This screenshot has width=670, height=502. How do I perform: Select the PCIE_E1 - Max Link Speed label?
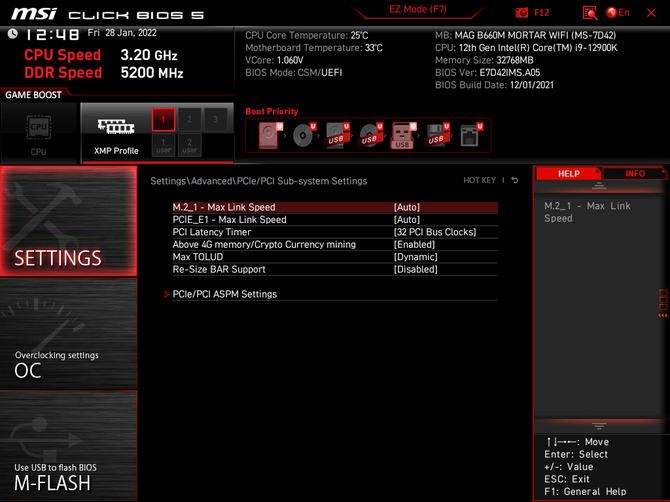pos(229,220)
